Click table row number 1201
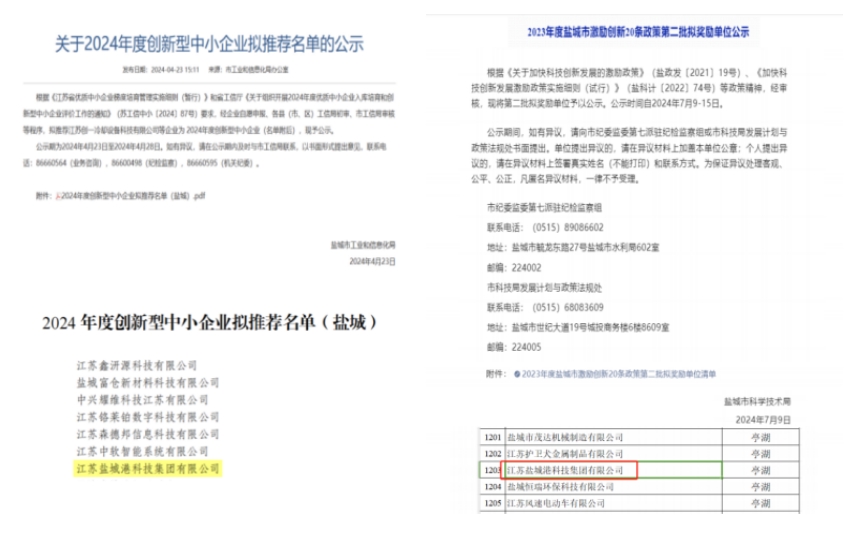The width and height of the screenshot is (851, 560). [x=492, y=437]
